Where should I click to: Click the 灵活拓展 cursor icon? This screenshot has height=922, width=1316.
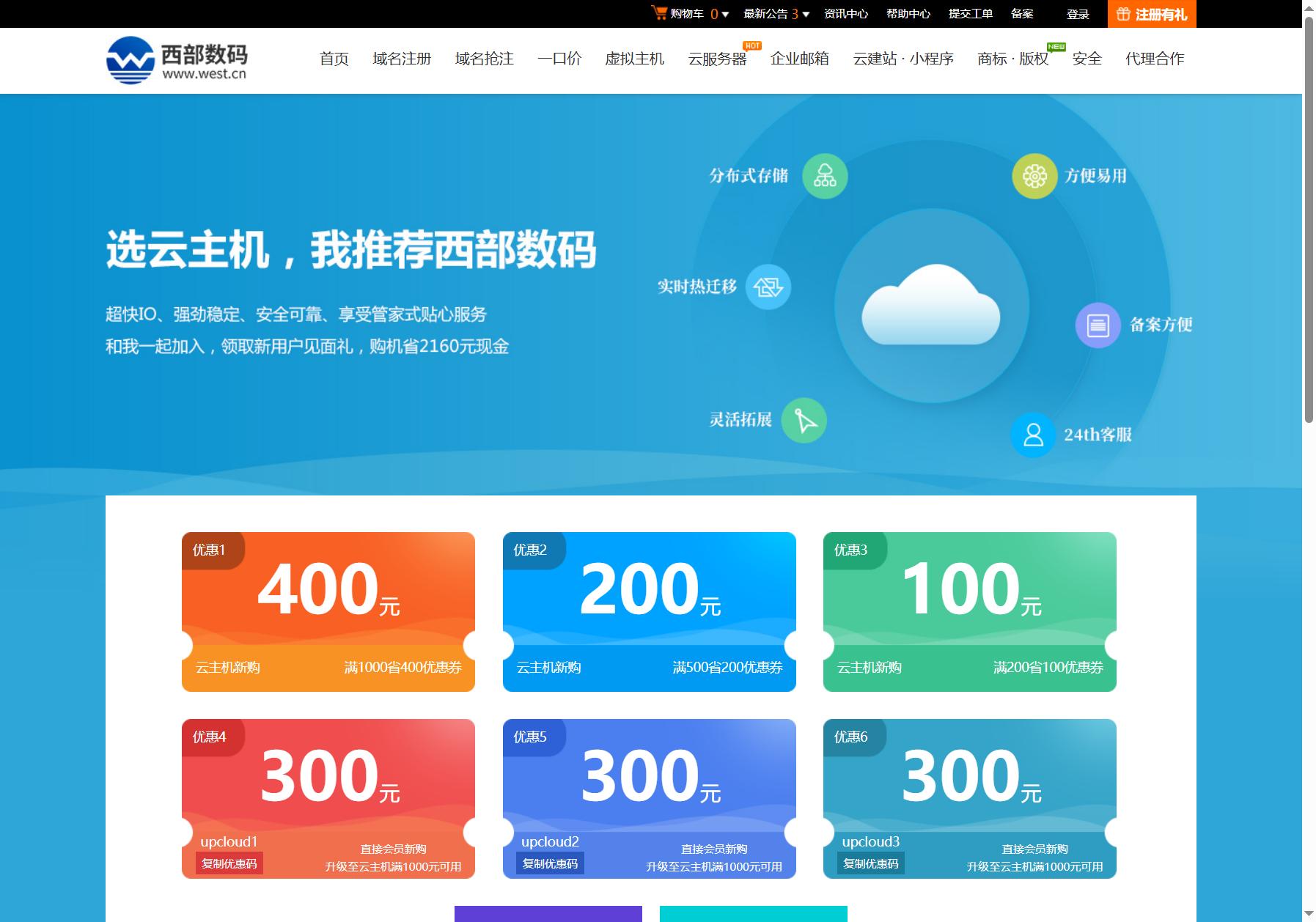click(x=804, y=421)
